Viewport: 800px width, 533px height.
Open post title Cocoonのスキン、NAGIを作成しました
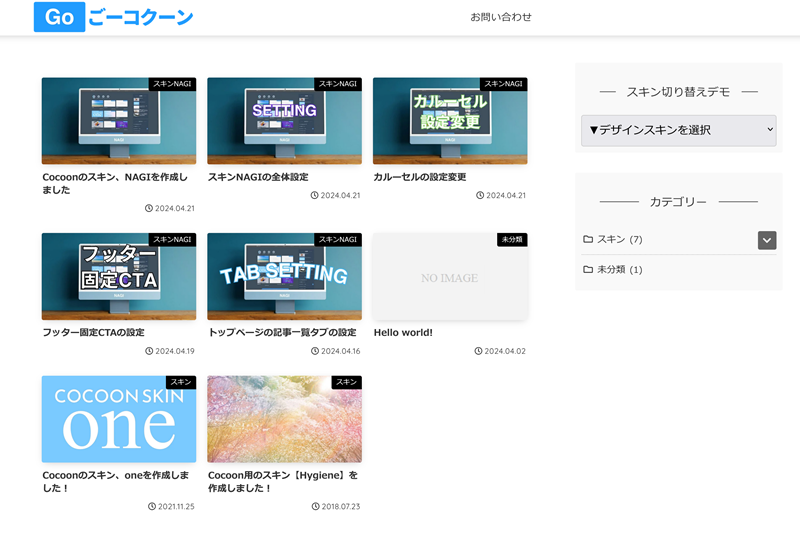tap(115, 183)
